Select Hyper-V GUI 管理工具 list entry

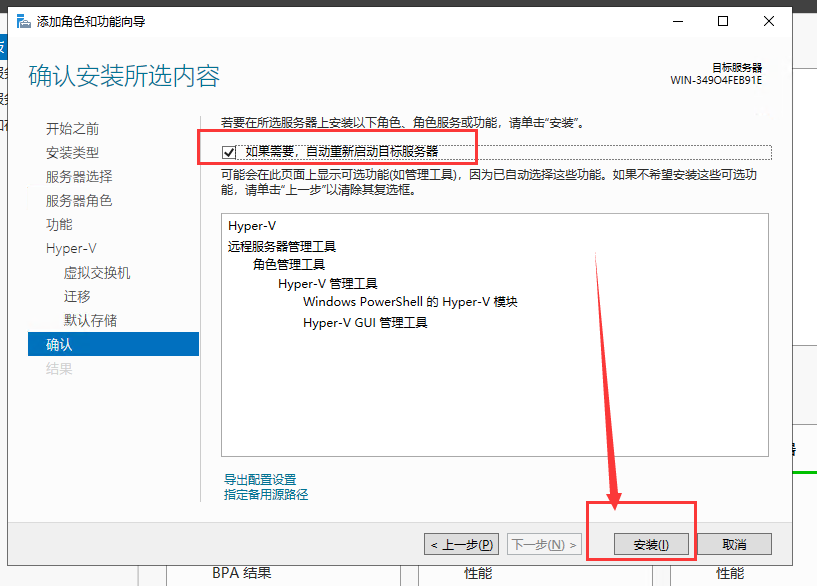(365, 323)
